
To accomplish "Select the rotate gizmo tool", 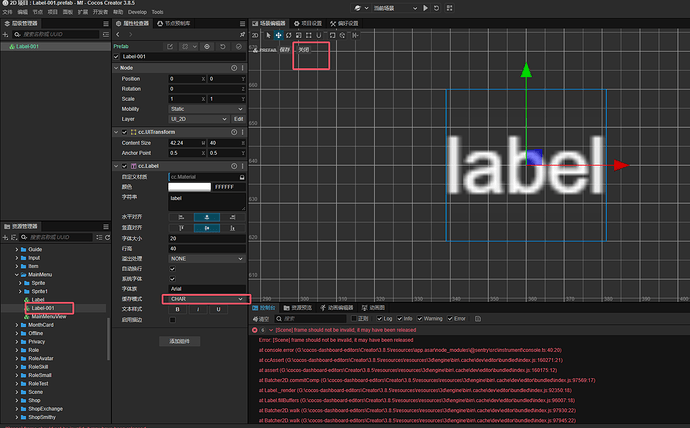I will pyautogui.click(x=289, y=35).
